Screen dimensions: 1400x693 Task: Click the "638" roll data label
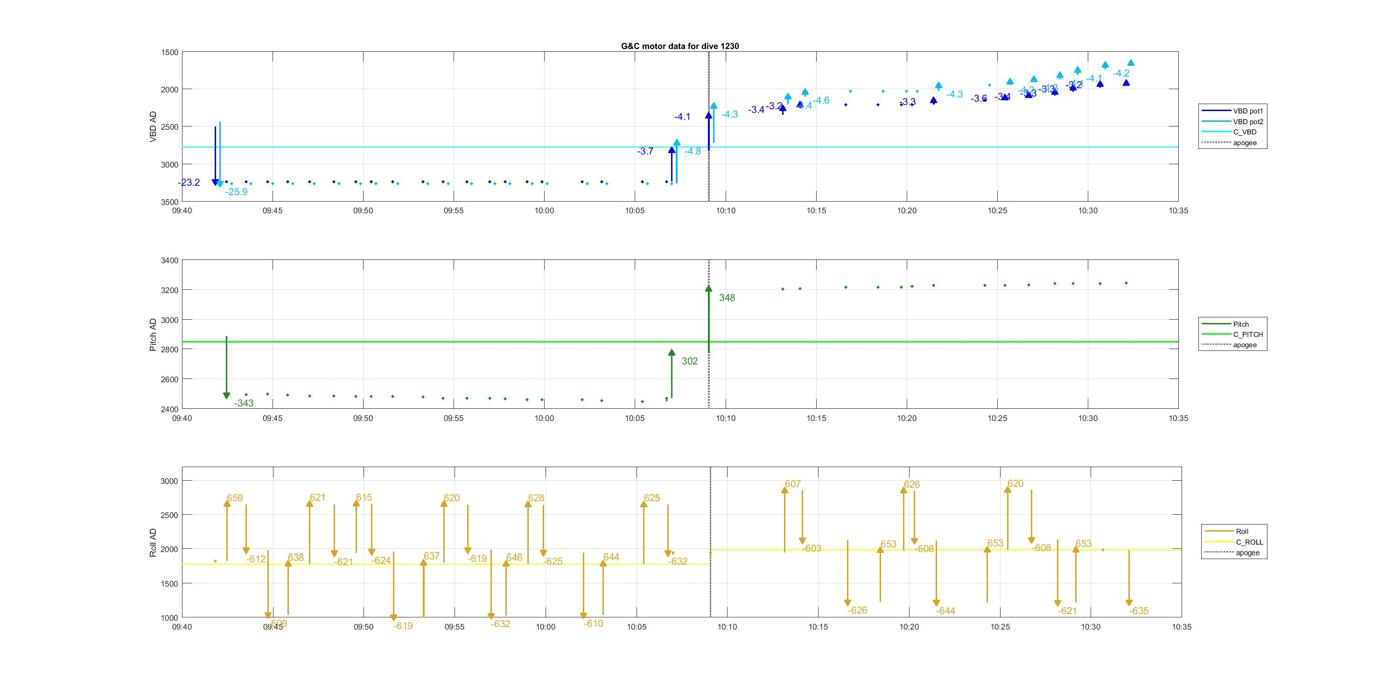(296, 558)
